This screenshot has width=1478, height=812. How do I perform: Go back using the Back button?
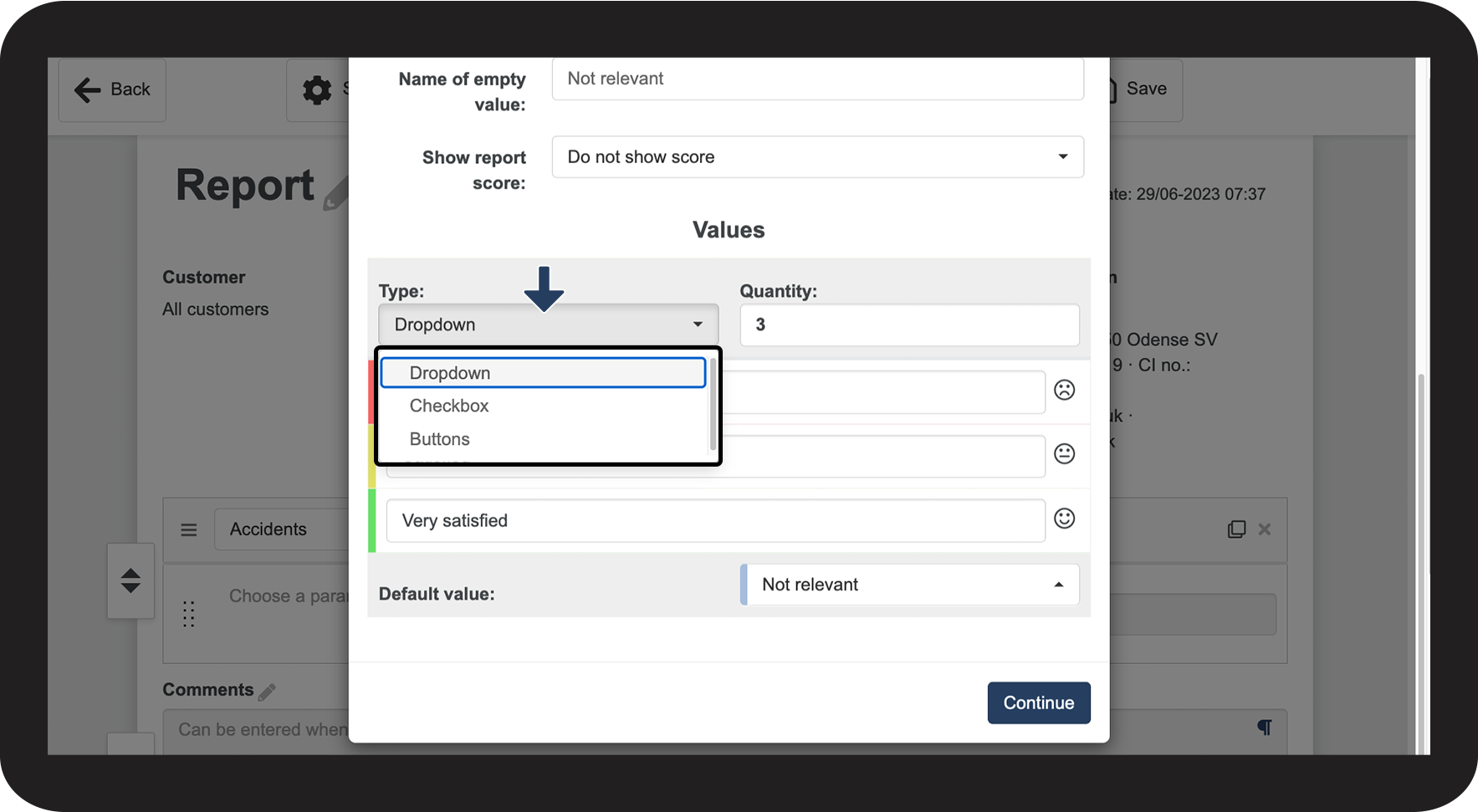pos(112,89)
